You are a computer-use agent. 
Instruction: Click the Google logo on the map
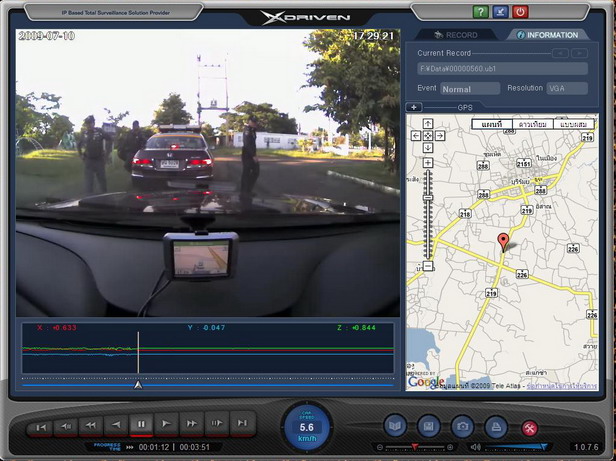[426, 382]
